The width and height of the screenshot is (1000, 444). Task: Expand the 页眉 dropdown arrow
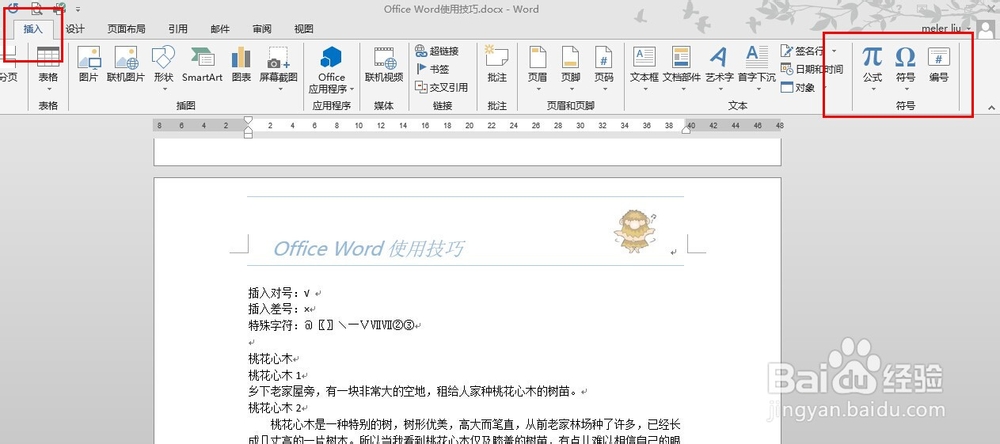click(x=538, y=89)
